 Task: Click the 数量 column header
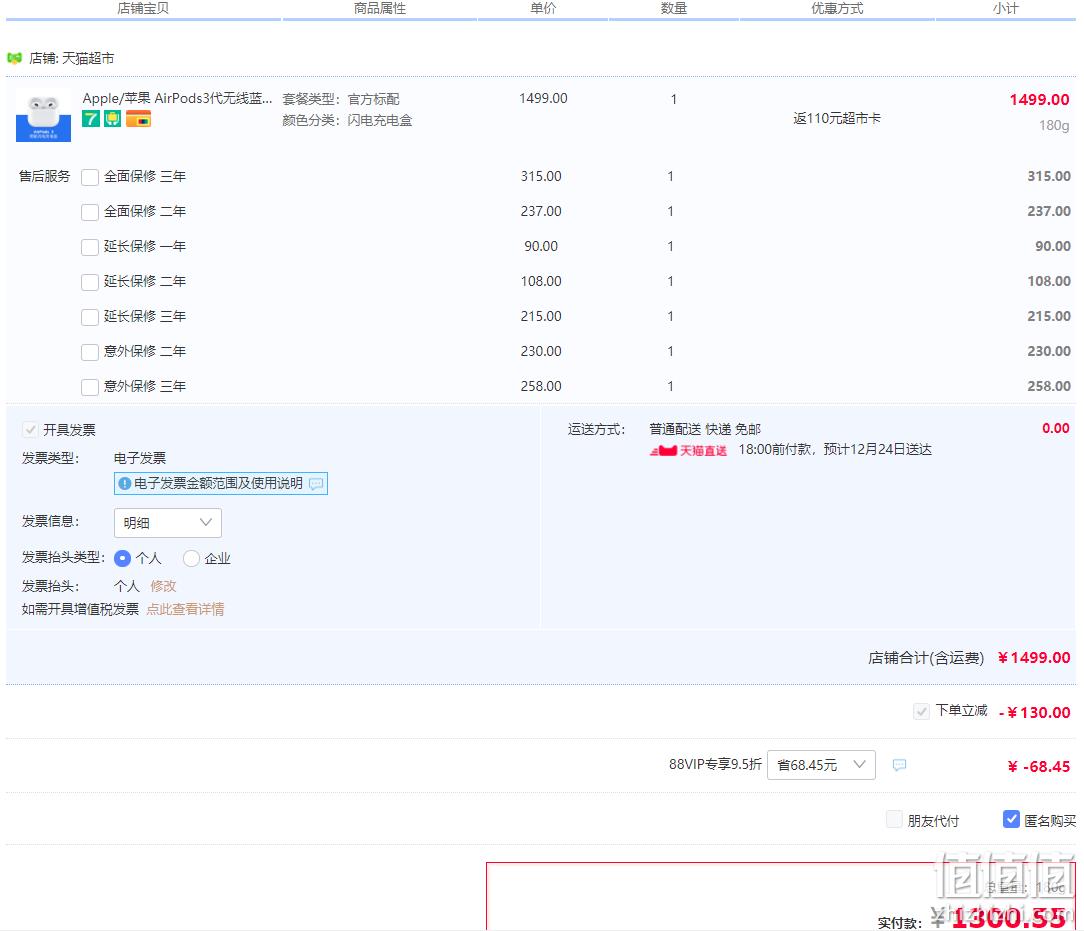point(673,8)
